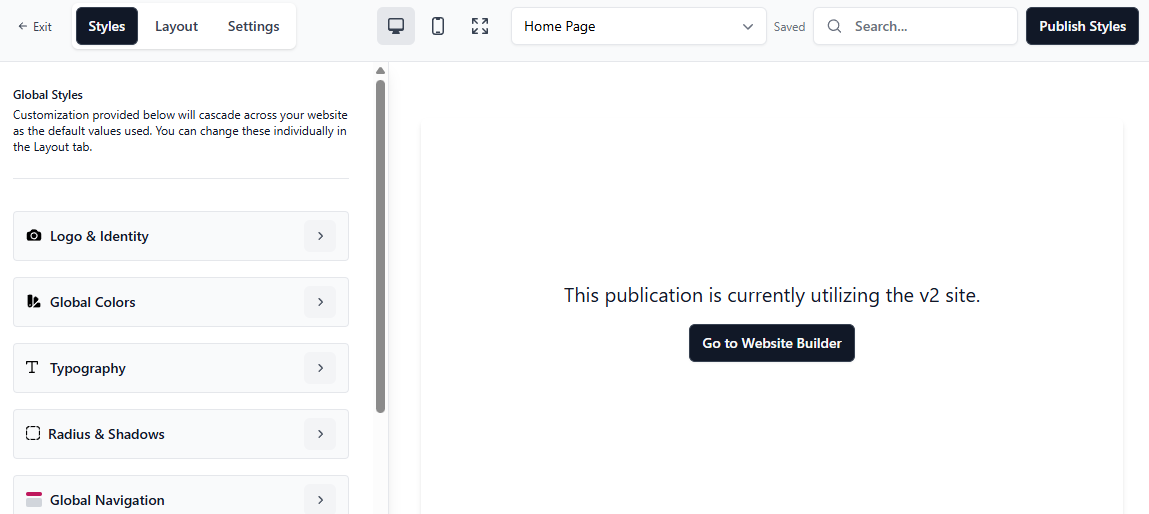Toggle fullscreen preview icon

480,26
